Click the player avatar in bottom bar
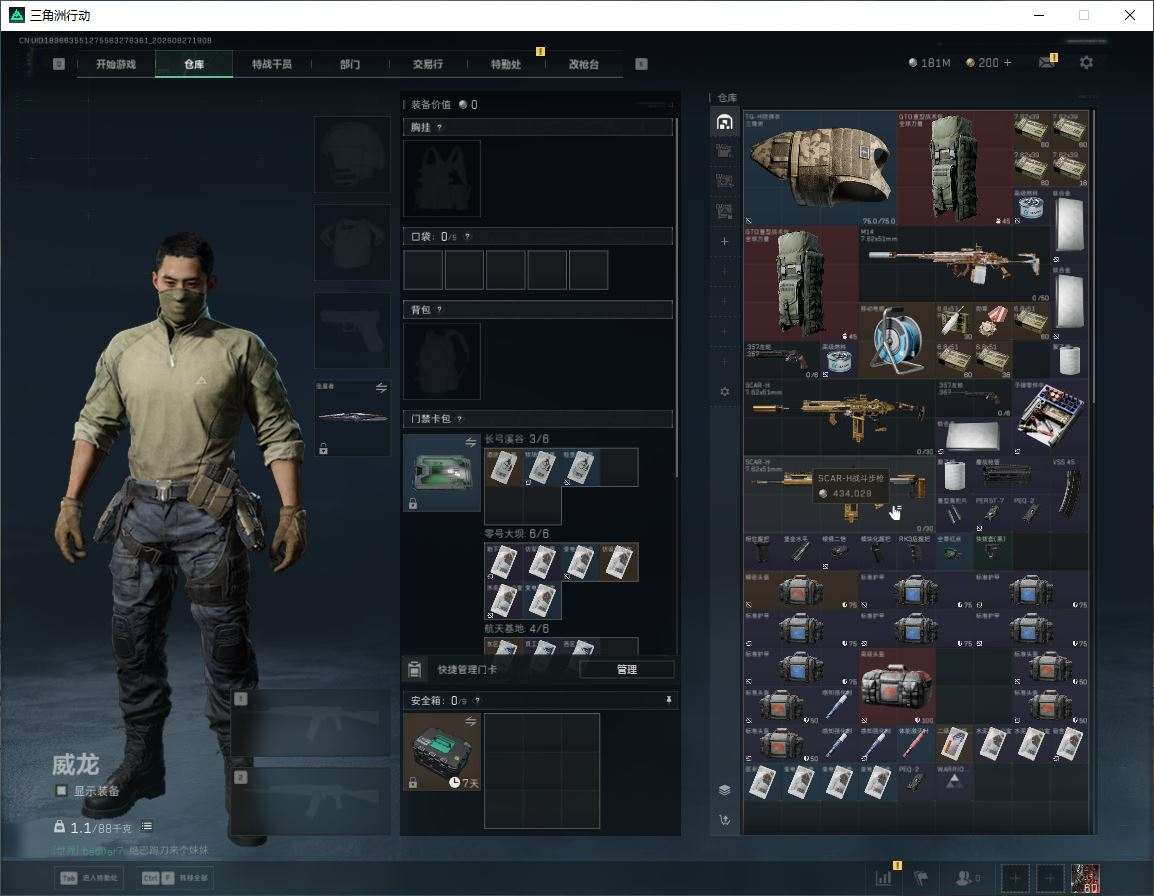 tap(1085, 878)
